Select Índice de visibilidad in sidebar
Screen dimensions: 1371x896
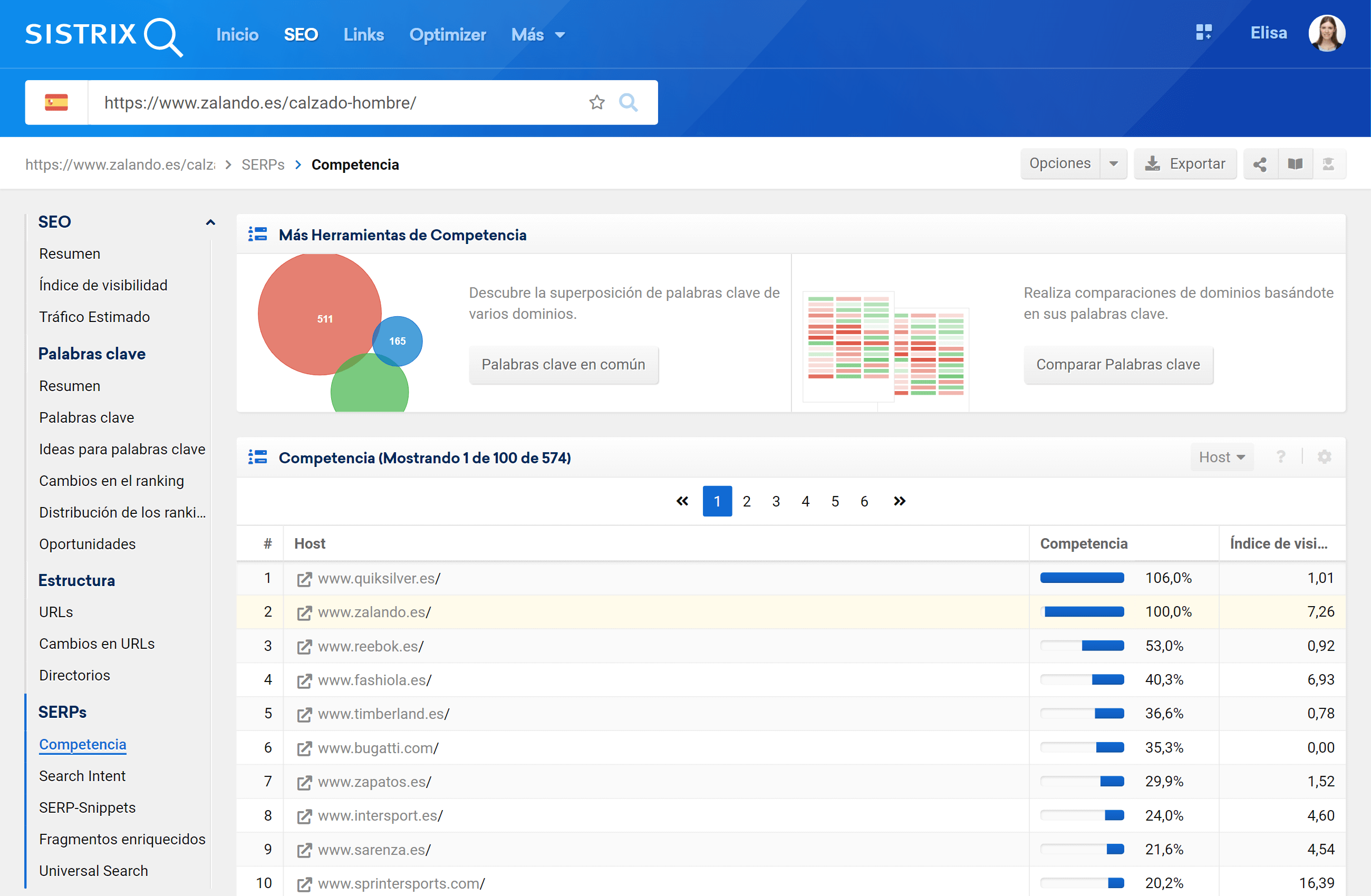[x=103, y=285]
